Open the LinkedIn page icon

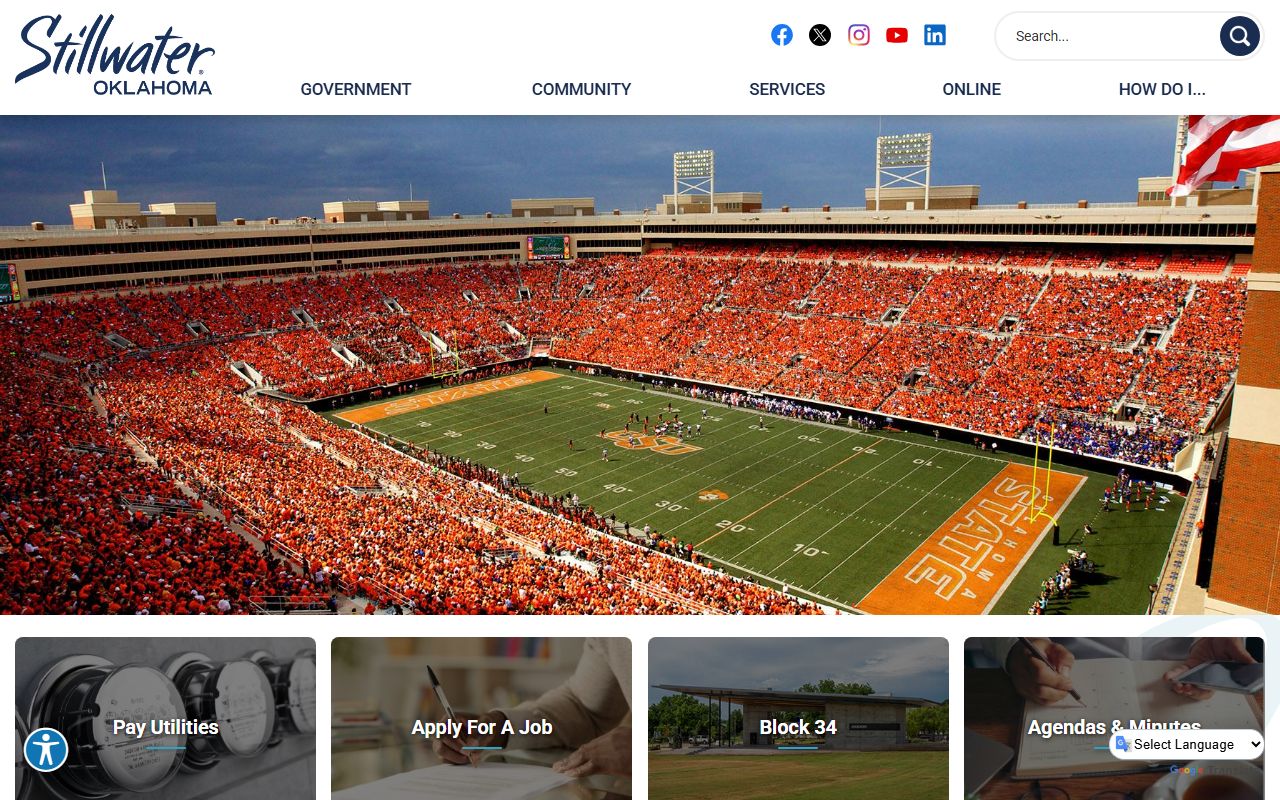[x=935, y=35]
